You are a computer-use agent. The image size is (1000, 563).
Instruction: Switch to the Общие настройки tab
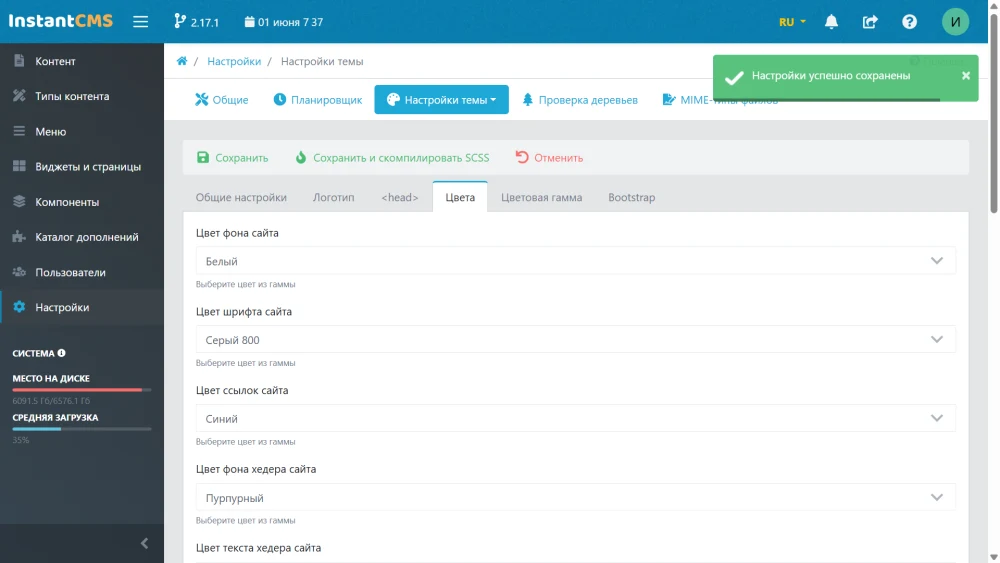click(241, 197)
